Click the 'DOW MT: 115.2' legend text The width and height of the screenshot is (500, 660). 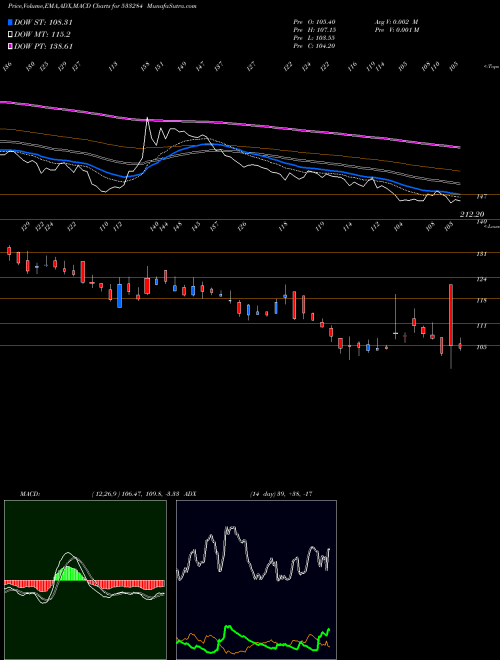42,35
